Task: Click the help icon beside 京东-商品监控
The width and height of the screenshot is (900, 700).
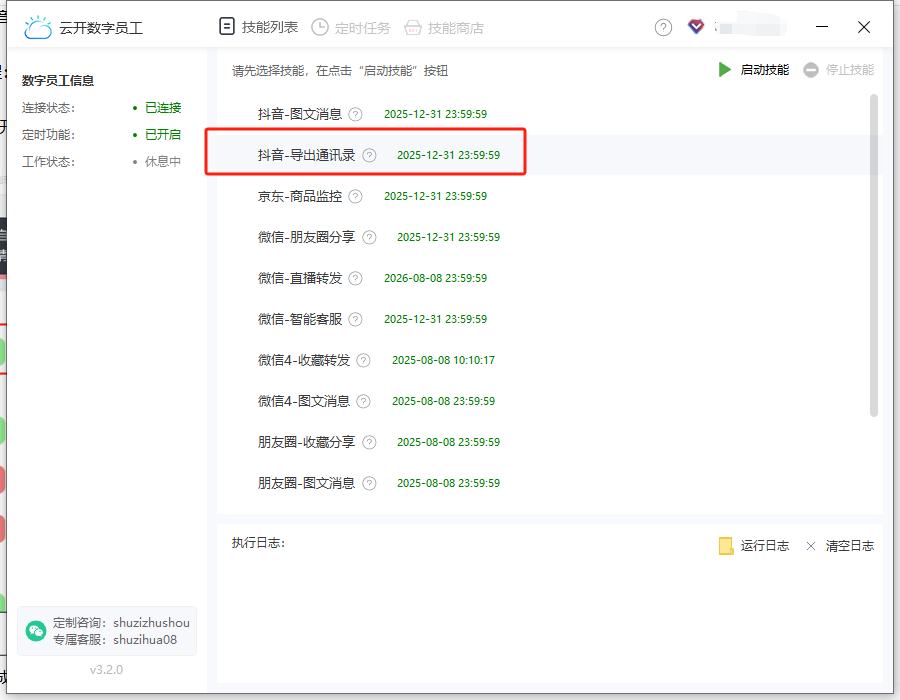Action: coord(356,196)
